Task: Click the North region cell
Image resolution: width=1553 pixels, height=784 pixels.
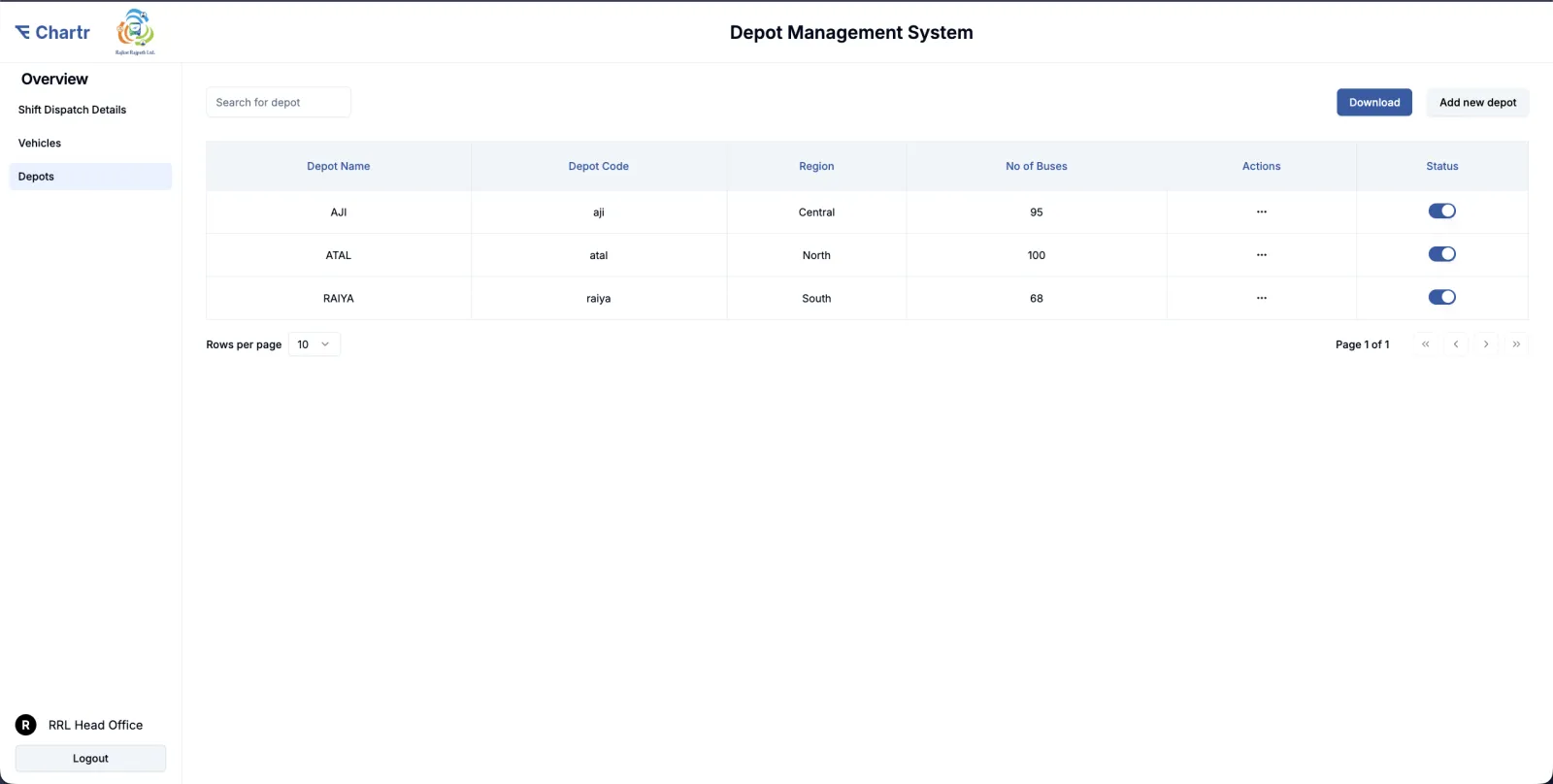Action: [816, 255]
